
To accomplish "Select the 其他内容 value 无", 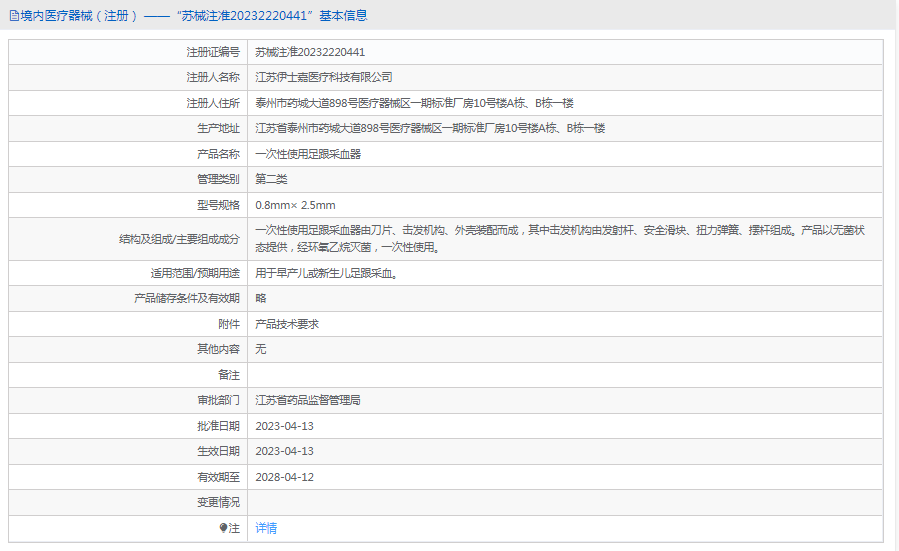I will pos(261,349).
